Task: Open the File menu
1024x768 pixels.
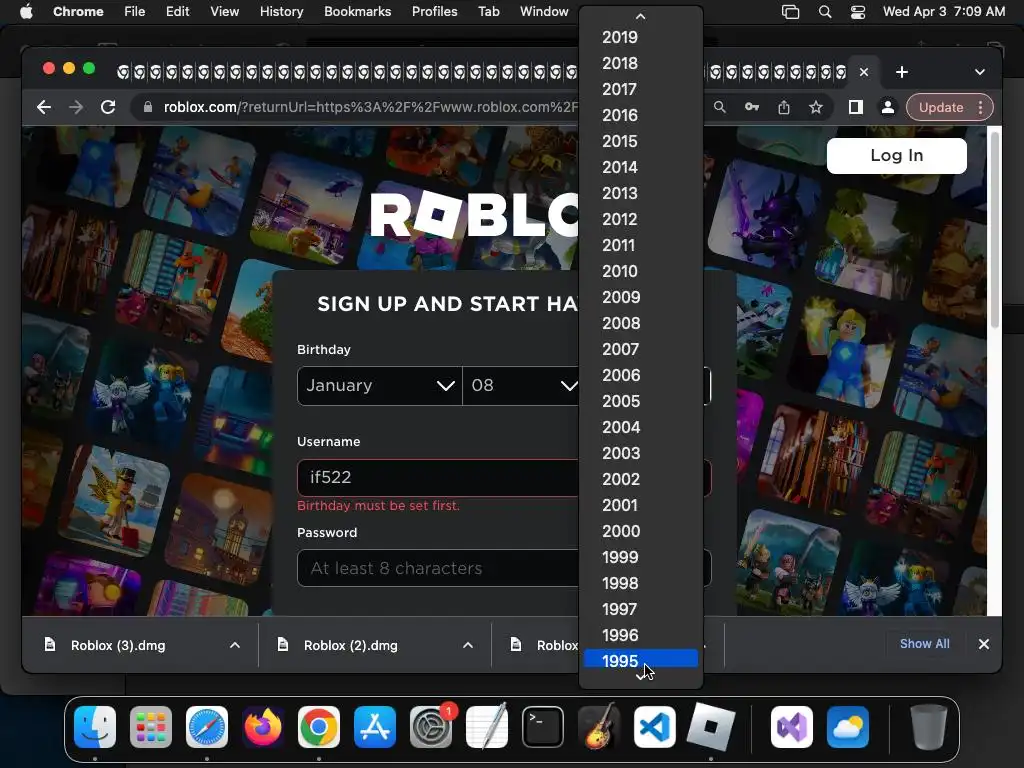Action: point(135,11)
